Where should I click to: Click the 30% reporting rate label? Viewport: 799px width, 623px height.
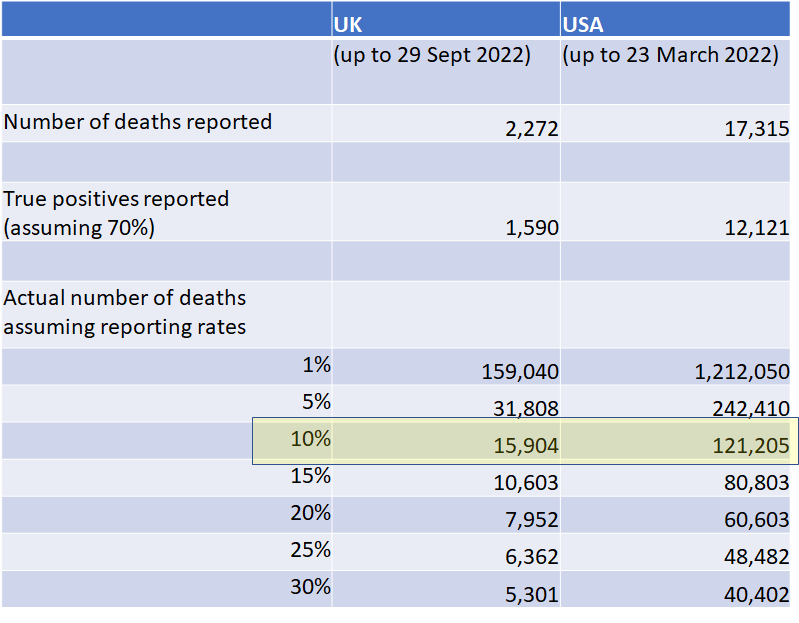(x=310, y=587)
